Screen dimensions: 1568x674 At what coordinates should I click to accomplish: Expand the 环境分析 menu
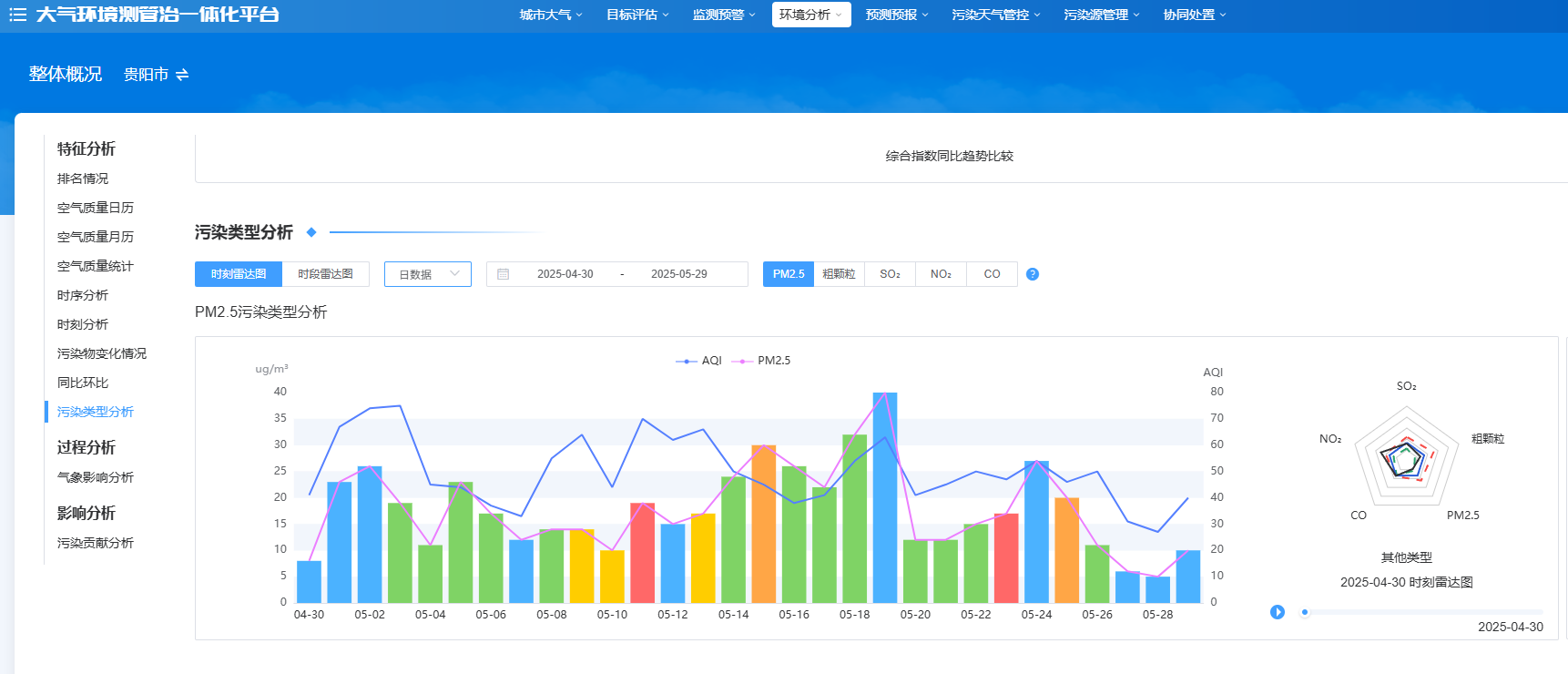tap(811, 15)
